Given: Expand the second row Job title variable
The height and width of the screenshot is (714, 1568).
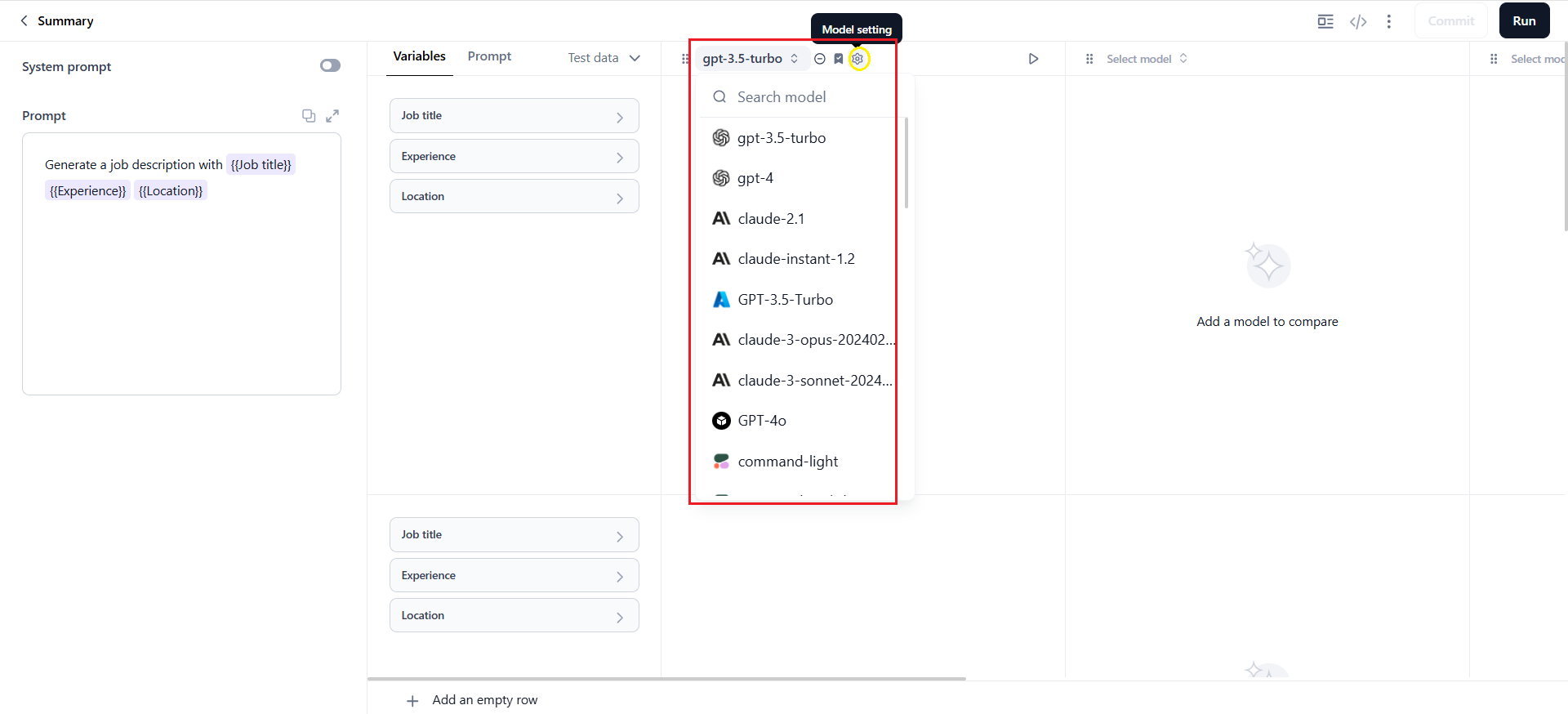Looking at the screenshot, I should [x=514, y=535].
